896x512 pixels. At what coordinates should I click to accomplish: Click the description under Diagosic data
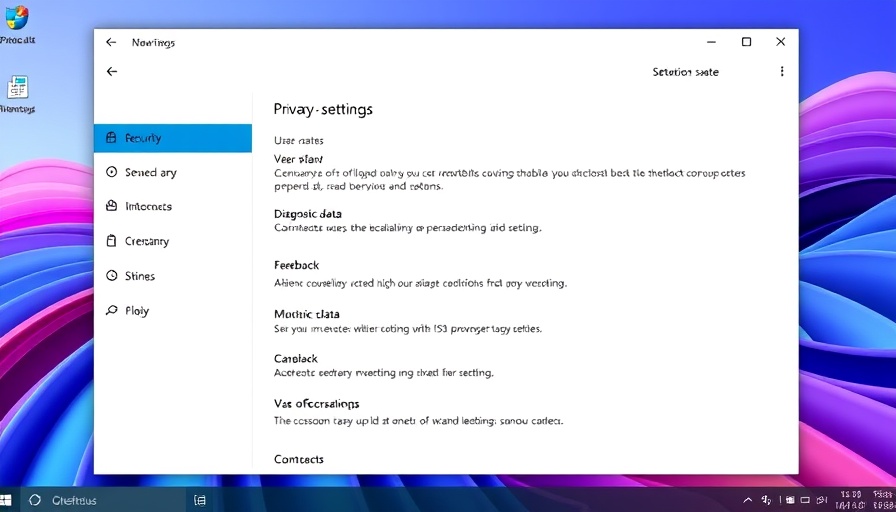coord(407,228)
